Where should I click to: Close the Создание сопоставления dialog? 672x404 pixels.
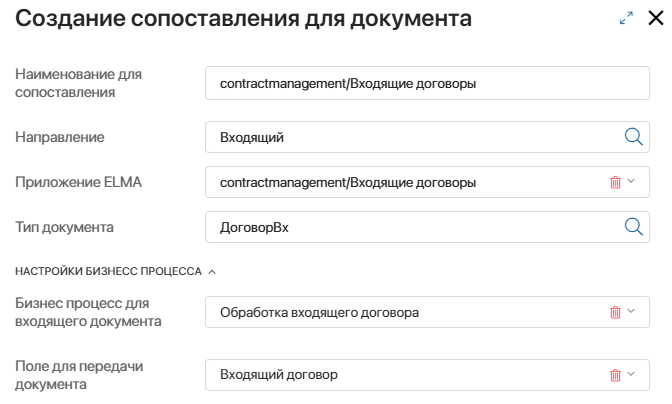[656, 18]
